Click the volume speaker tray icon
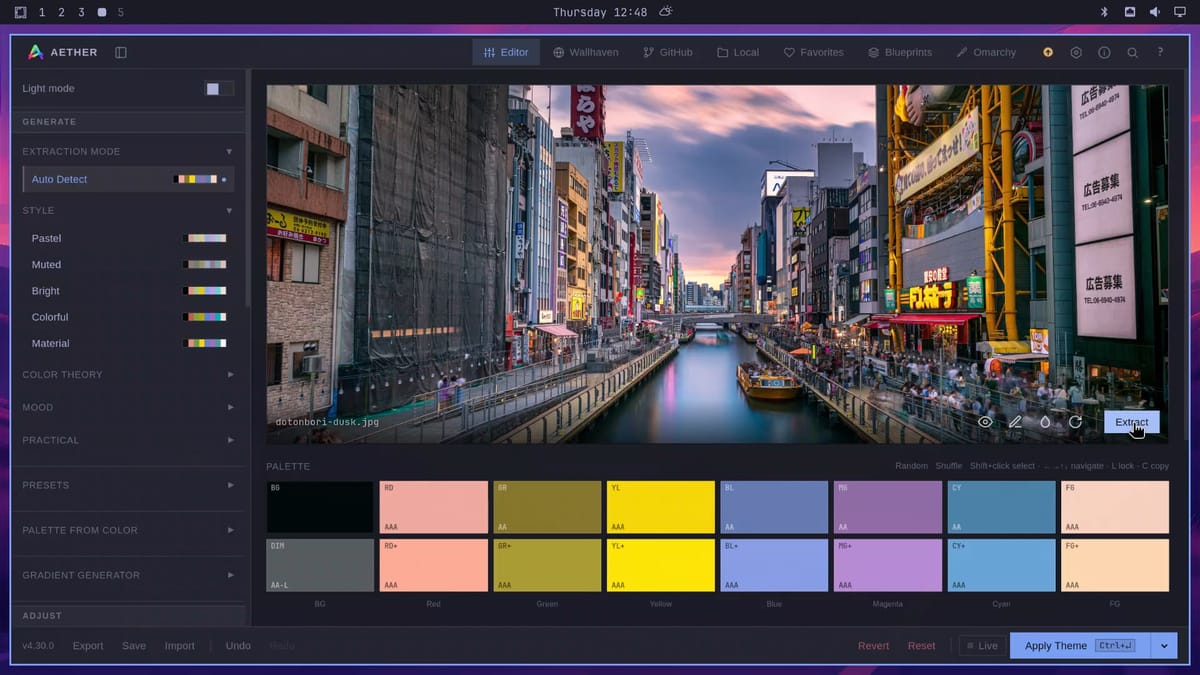1200x675 pixels. tap(1155, 12)
